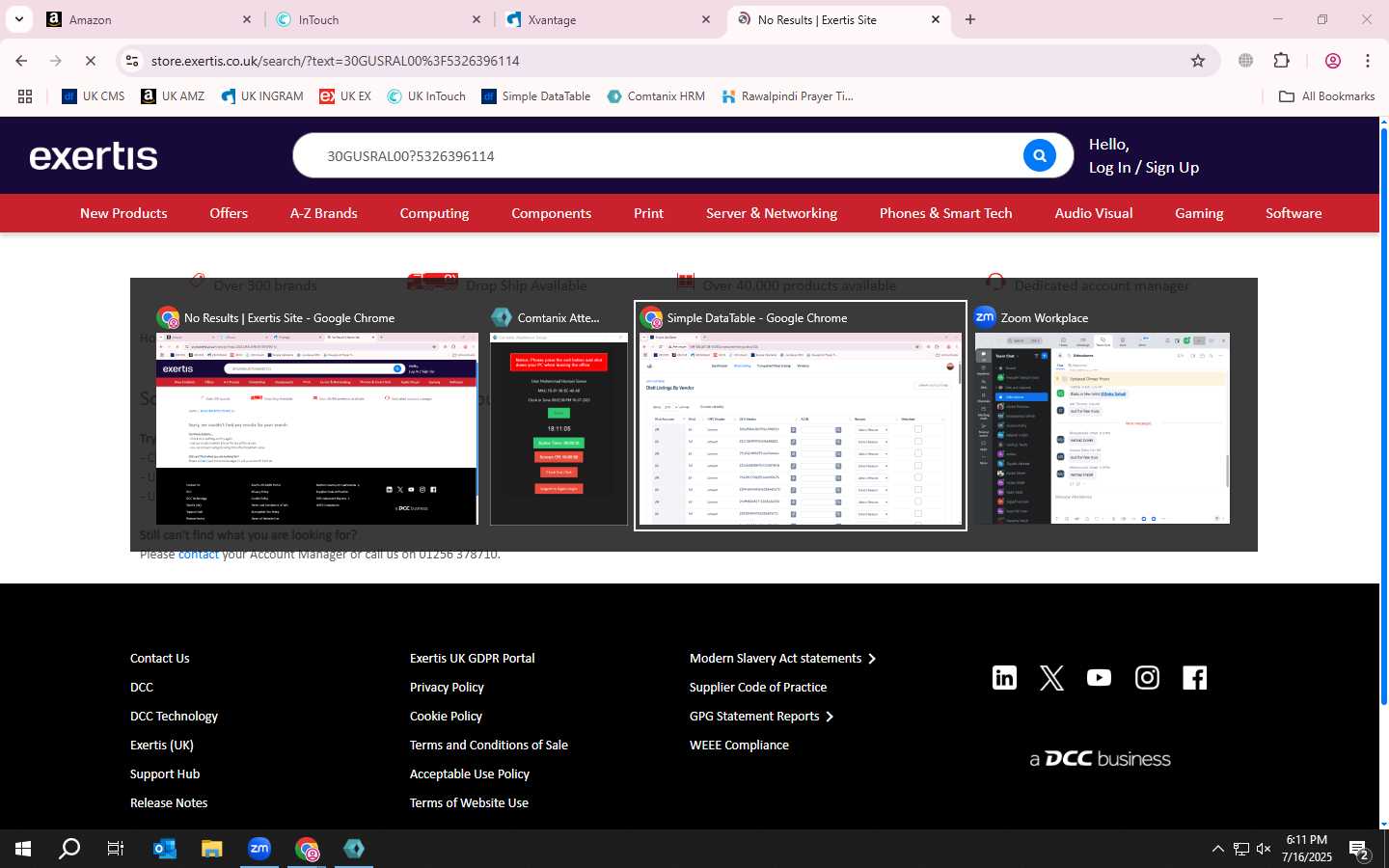The image size is (1389, 868).
Task: Open the Phones & Smart Tech menu
Action: click(945, 213)
